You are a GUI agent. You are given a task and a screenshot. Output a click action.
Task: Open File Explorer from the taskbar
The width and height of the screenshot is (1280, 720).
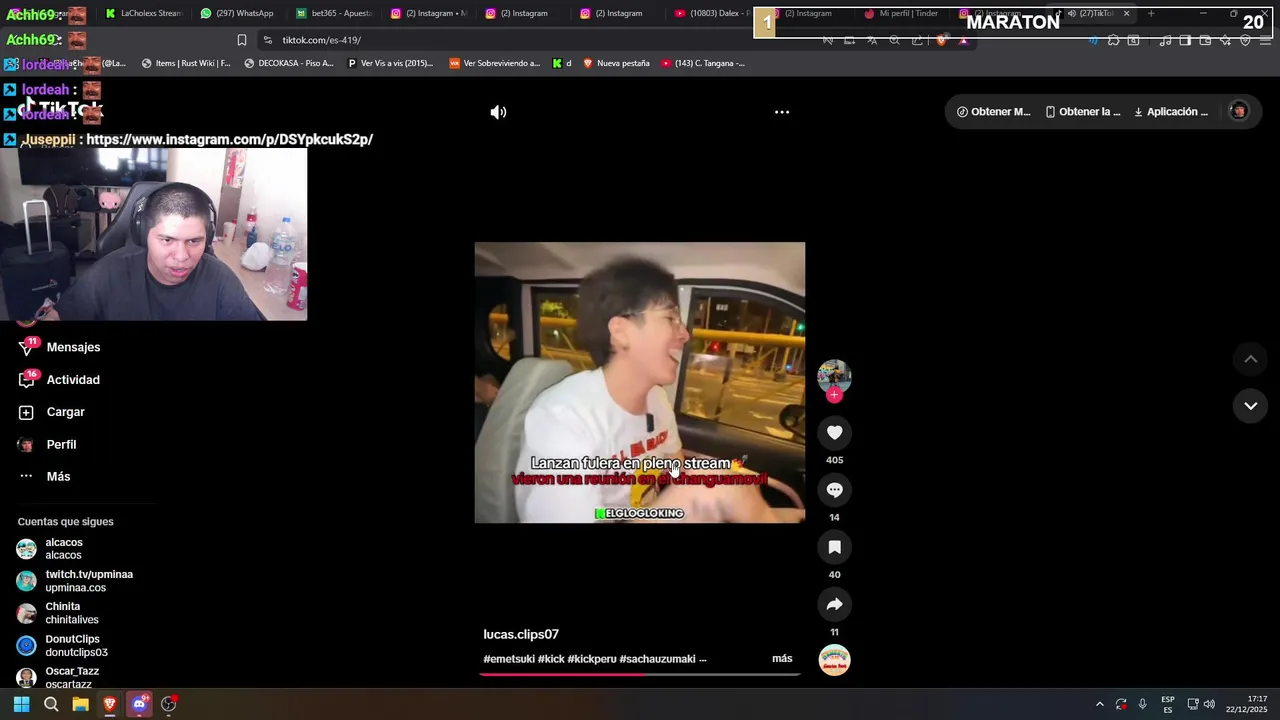[80, 704]
